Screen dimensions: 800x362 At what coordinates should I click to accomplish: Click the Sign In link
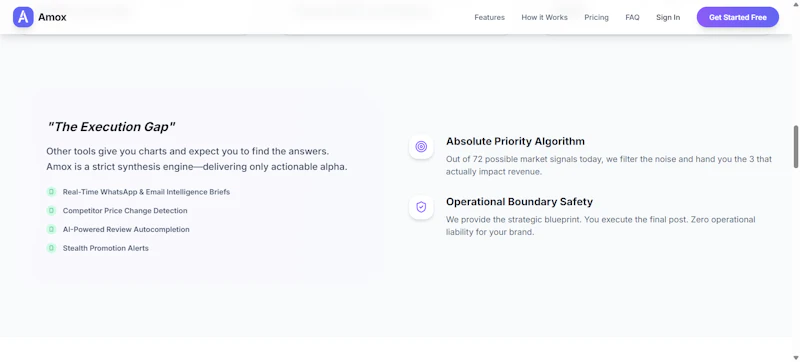point(668,17)
